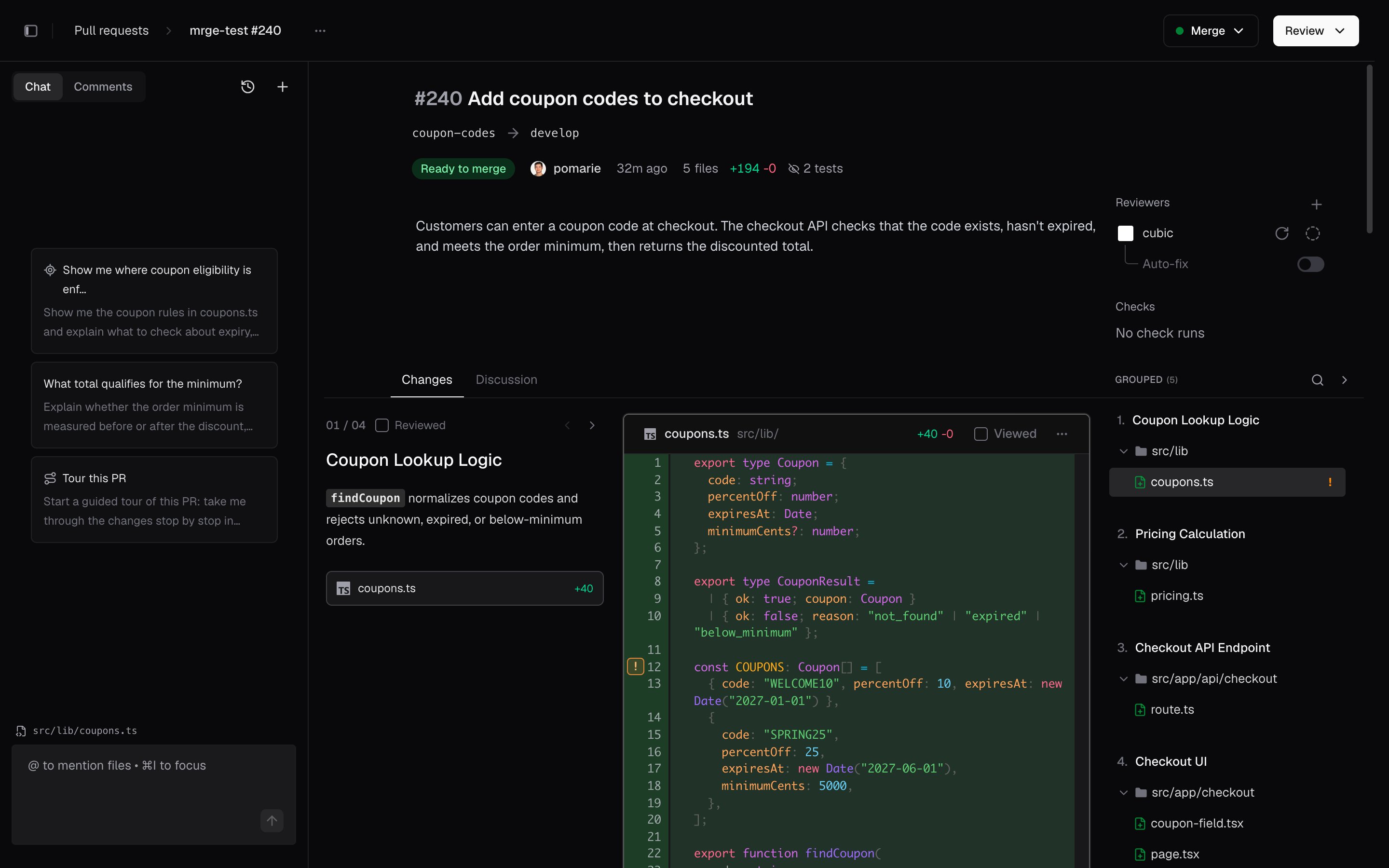The image size is (1389, 868).
Task: Add a reviewer with the plus icon
Action: click(x=1317, y=204)
